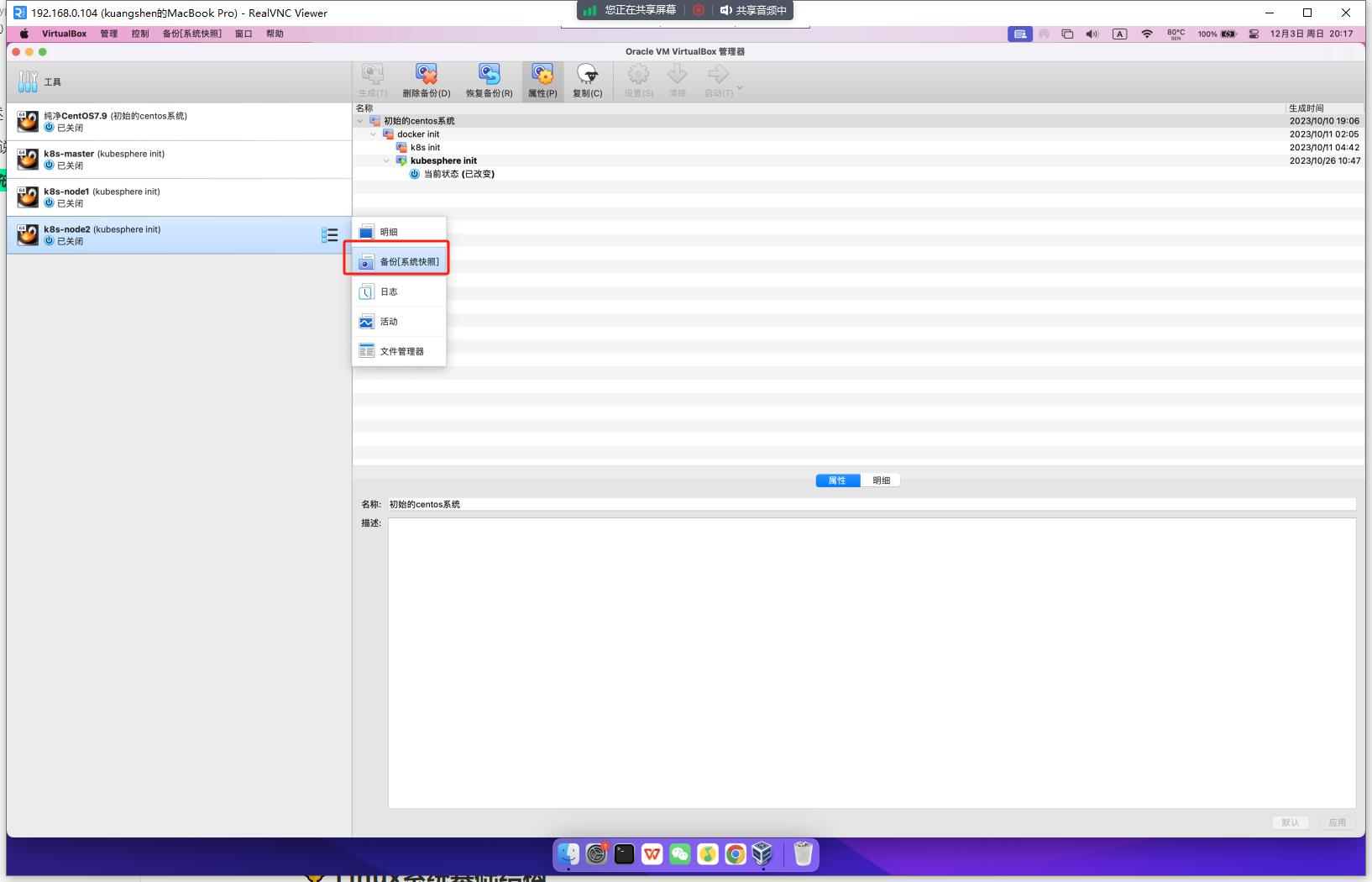
Task: Choose 日志 in the popup menu
Action: [399, 291]
